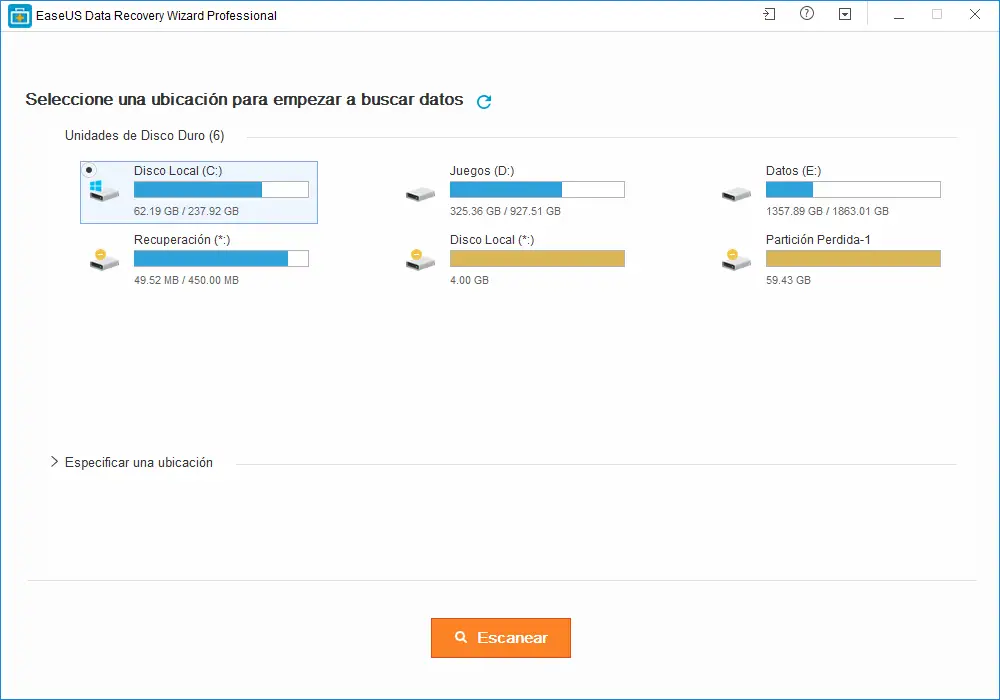Click the Juegos (D:) drive icon
Viewport: 1000px width, 700px height.
click(x=420, y=194)
